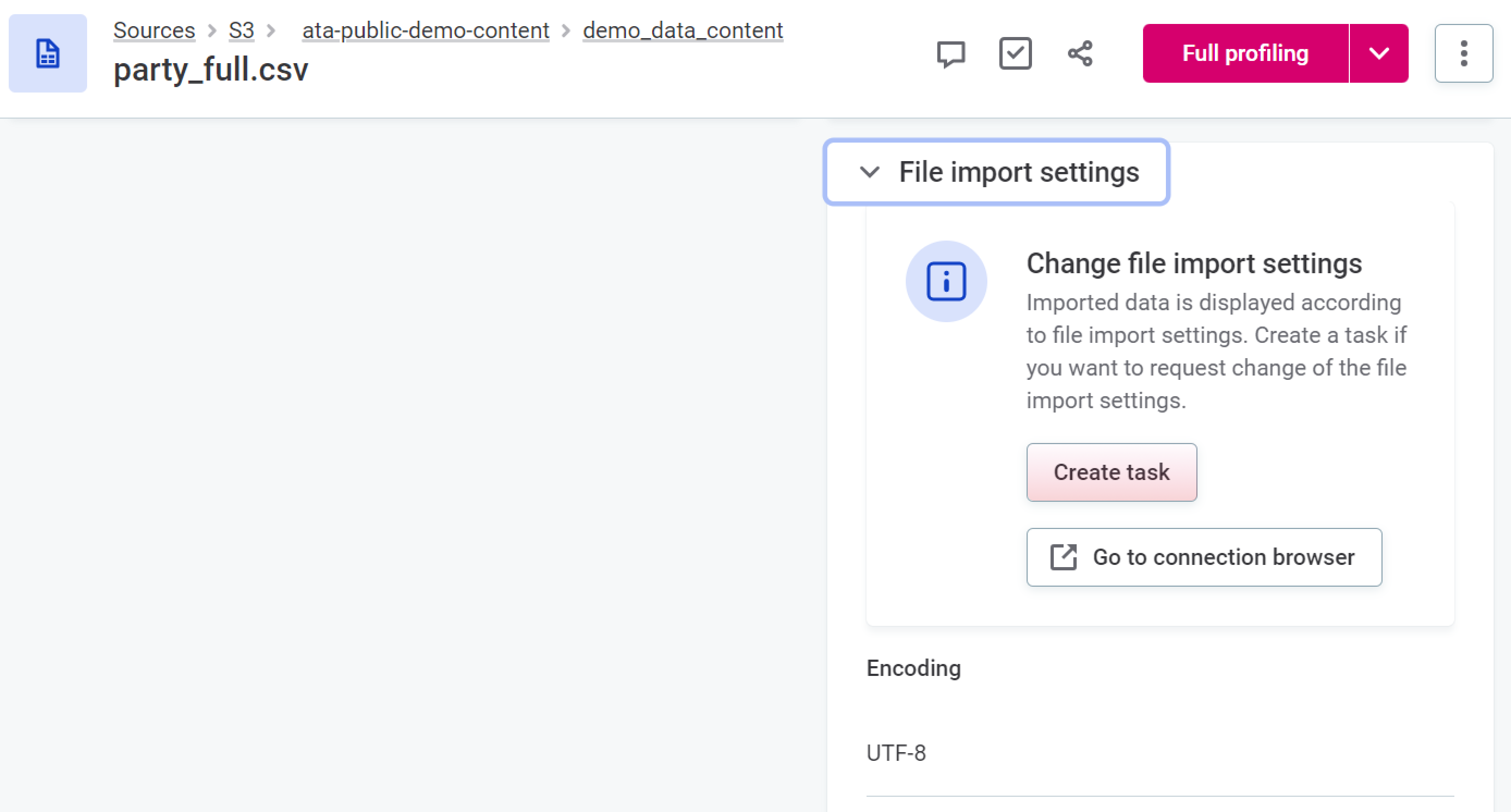
Task: Click the Sources breadcrumb navigation item
Action: click(154, 29)
